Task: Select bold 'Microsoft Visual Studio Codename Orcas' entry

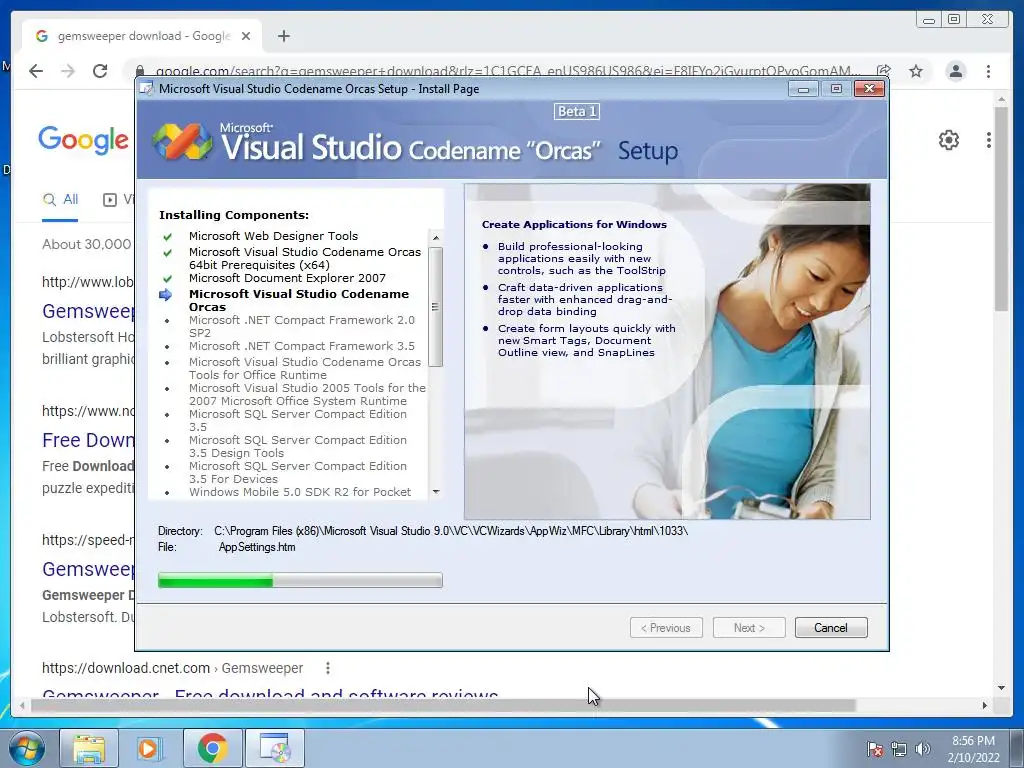Action: pyautogui.click(x=298, y=300)
